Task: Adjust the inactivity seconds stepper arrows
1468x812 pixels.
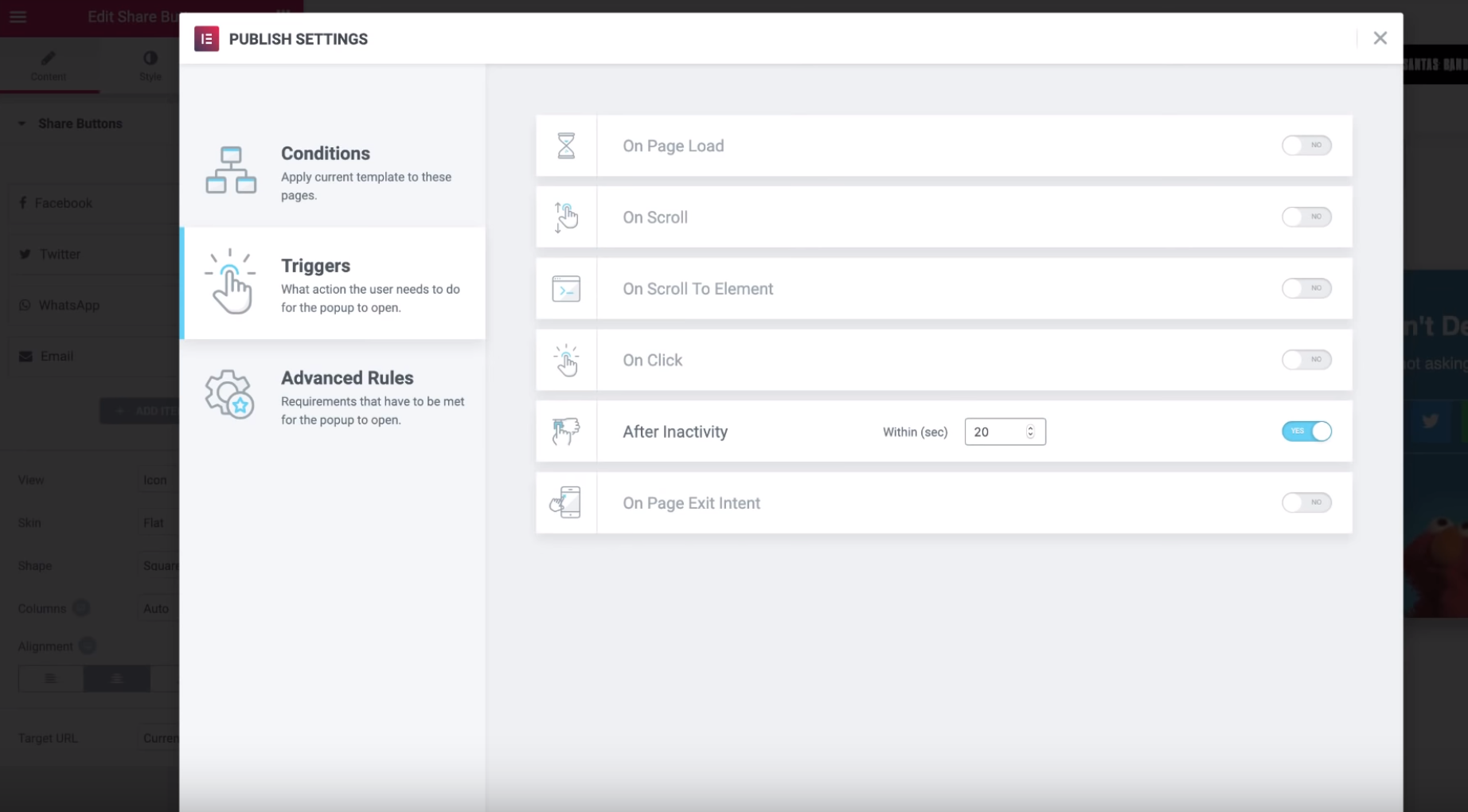Action: pos(1030,431)
